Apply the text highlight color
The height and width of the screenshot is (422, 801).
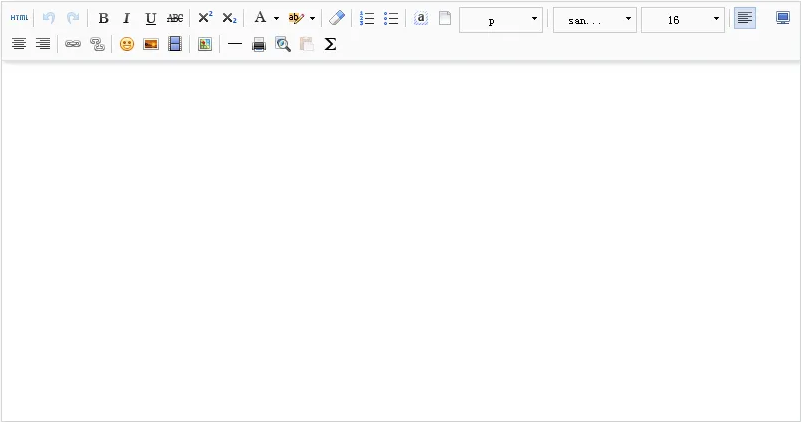[x=296, y=18]
